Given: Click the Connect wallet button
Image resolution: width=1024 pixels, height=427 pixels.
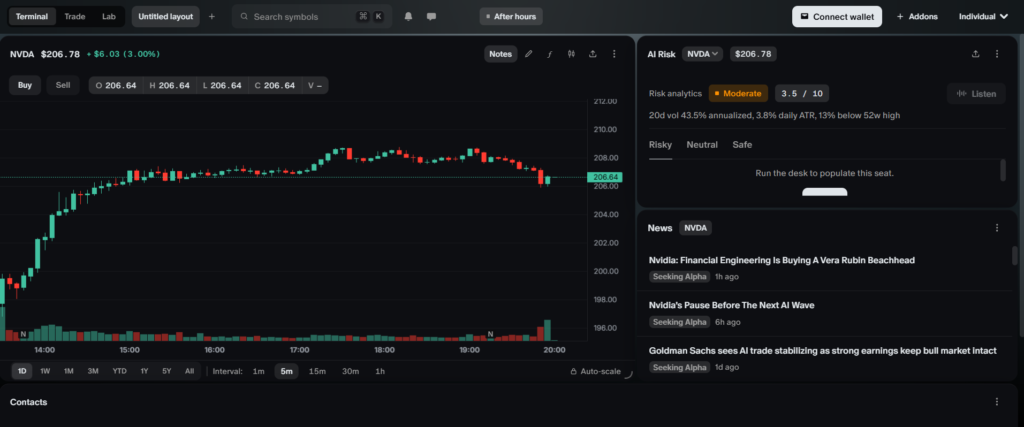Looking at the screenshot, I should tap(837, 16).
